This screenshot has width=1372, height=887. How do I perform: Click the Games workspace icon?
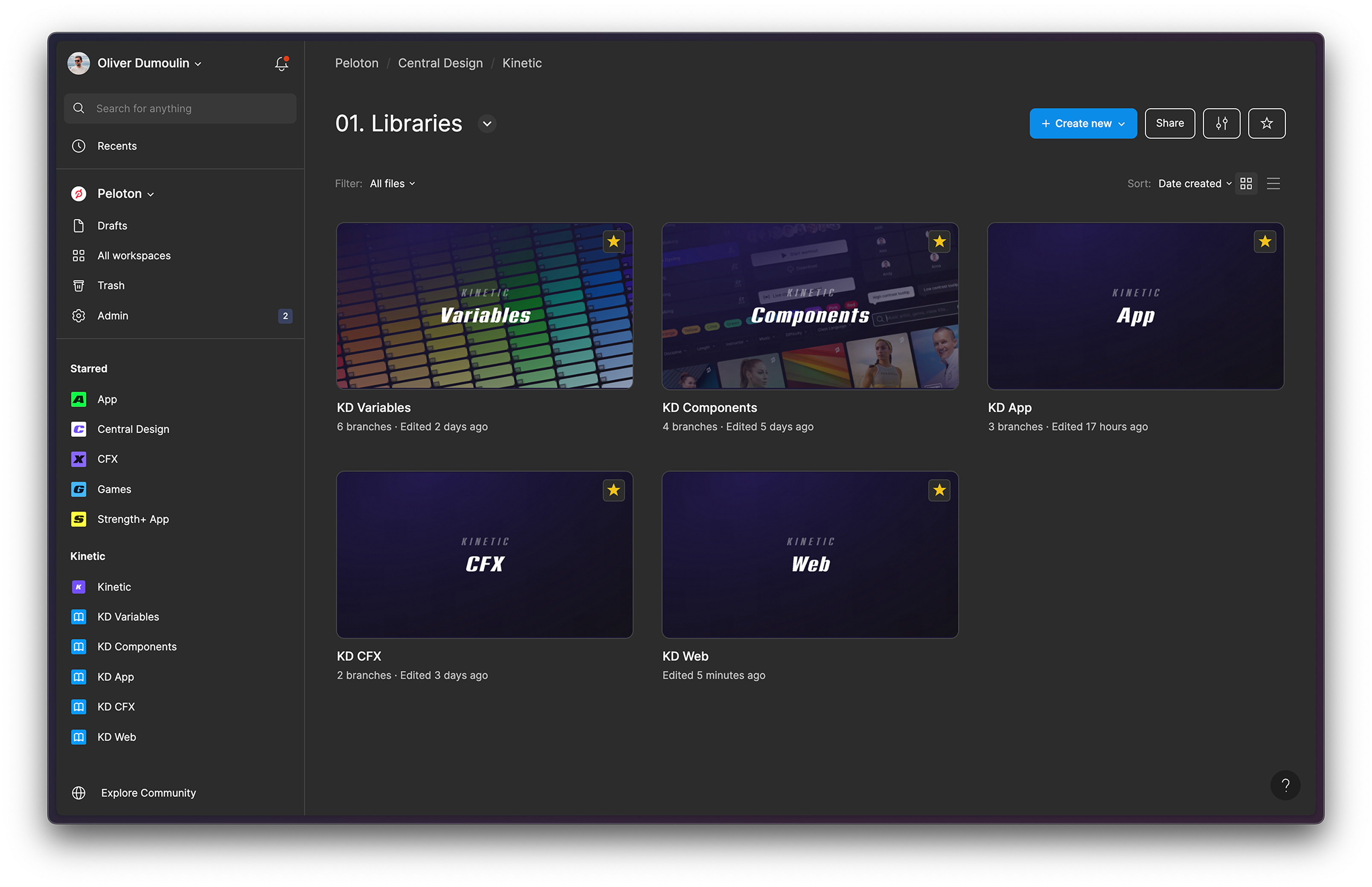(x=79, y=489)
